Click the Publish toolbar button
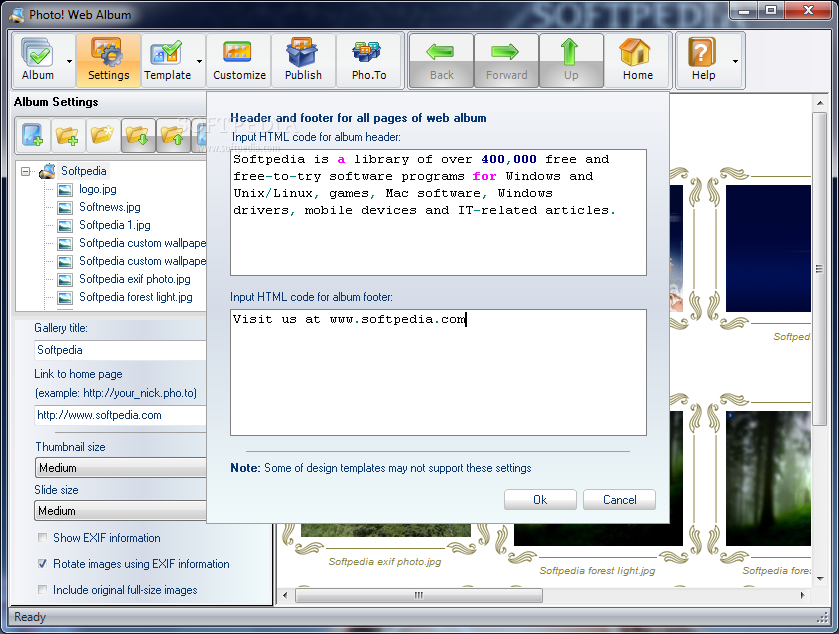The width and height of the screenshot is (839, 634). coord(303,60)
